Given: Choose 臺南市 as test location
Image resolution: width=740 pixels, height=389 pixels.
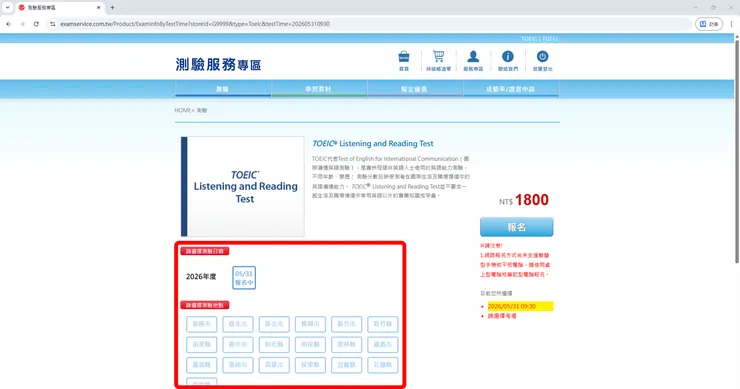Looking at the screenshot, I should tap(238, 365).
